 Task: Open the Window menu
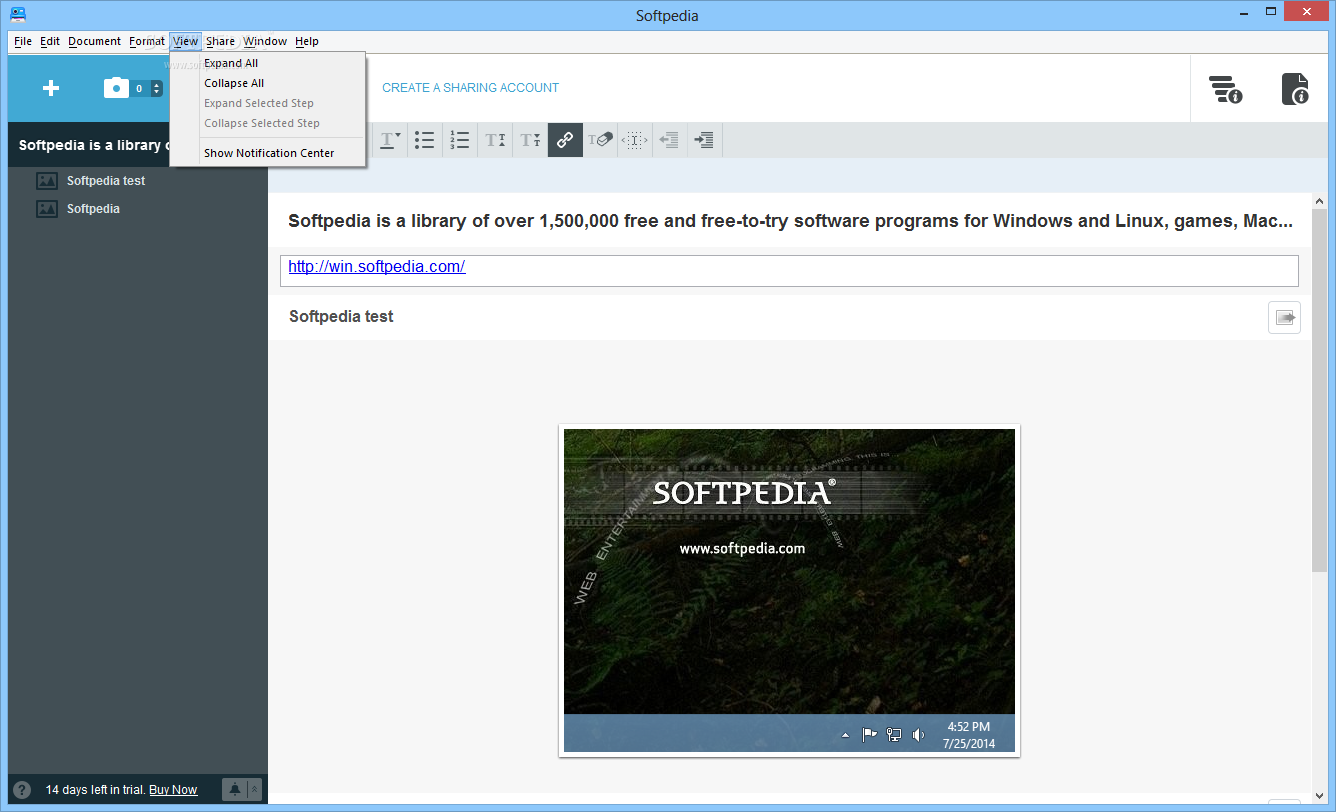pos(265,41)
